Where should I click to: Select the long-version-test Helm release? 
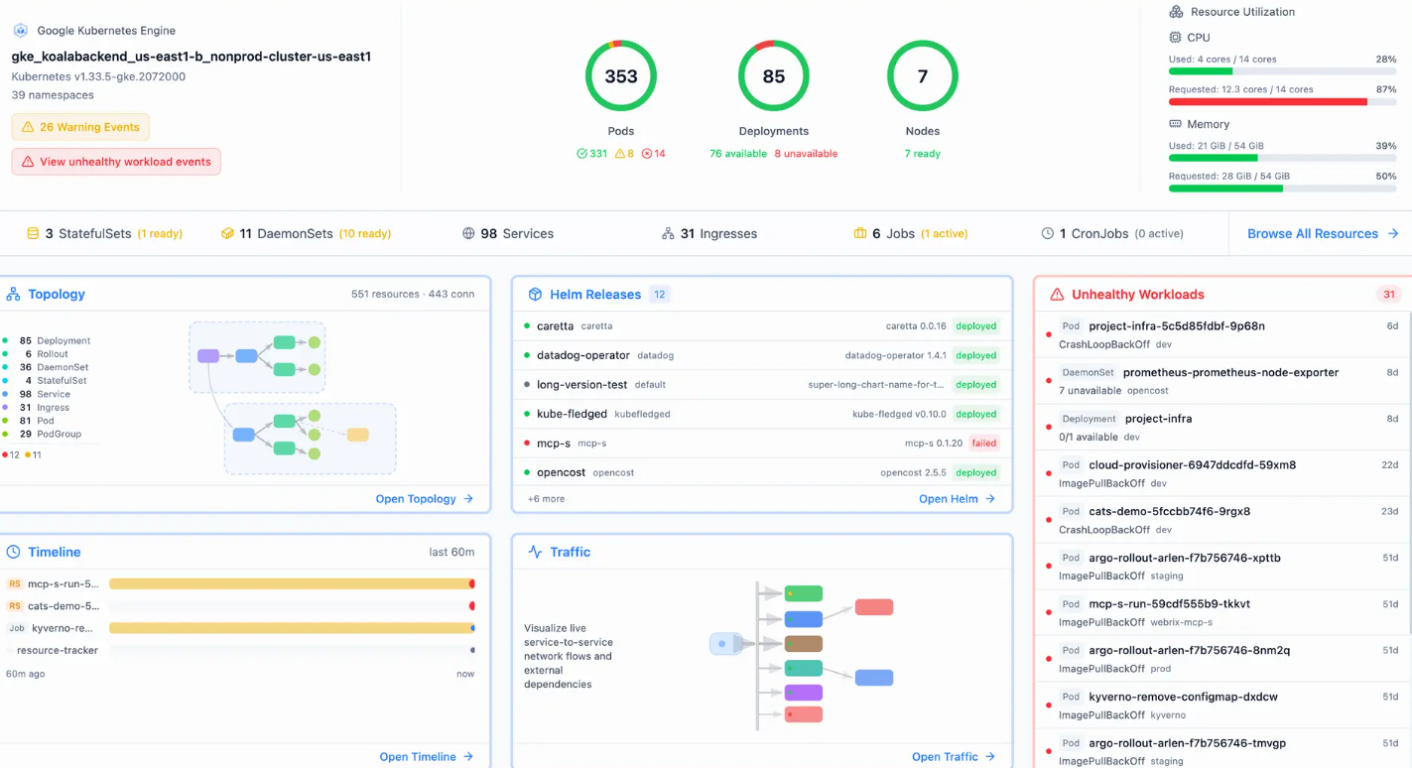[x=762, y=384]
